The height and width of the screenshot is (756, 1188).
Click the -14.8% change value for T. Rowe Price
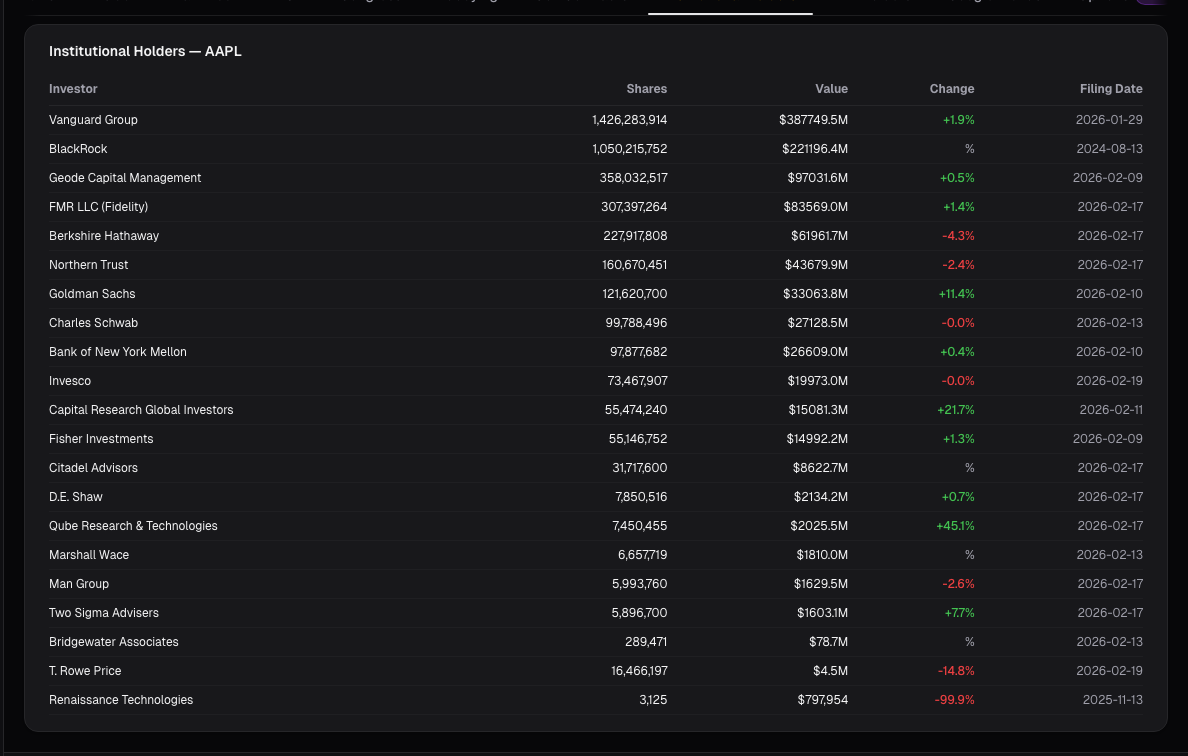tap(956, 670)
